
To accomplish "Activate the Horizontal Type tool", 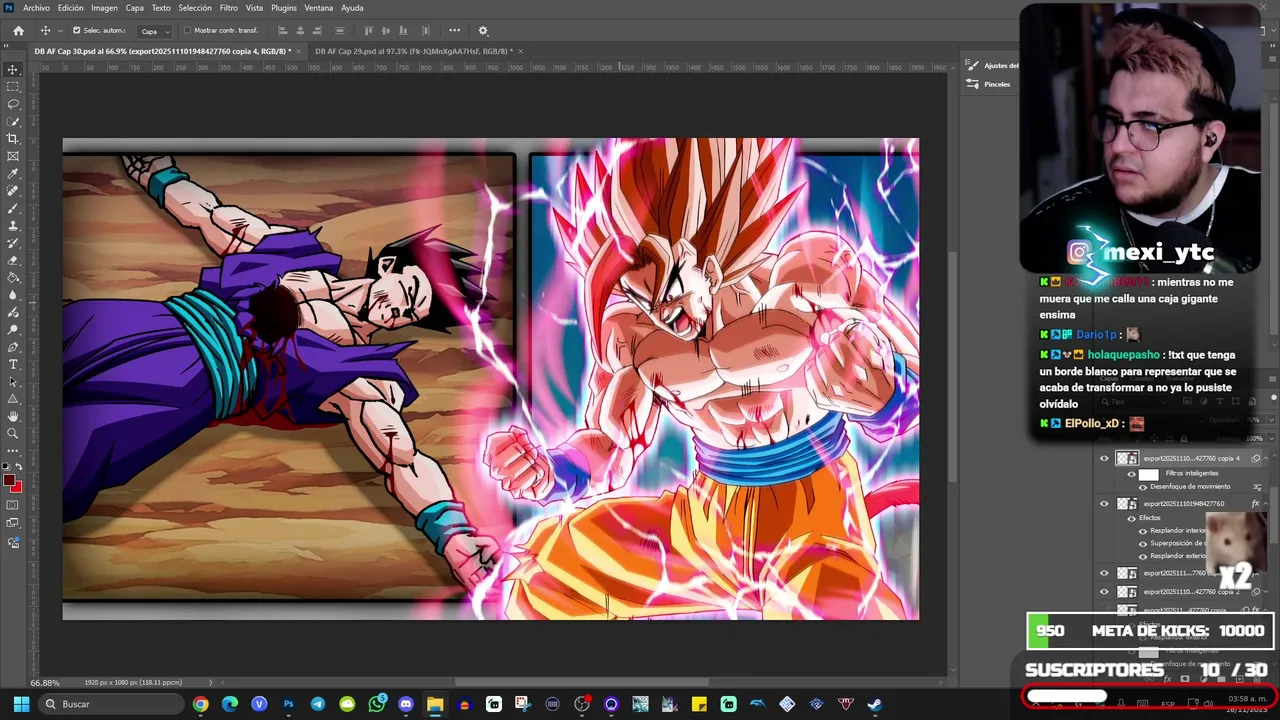I will point(13,364).
